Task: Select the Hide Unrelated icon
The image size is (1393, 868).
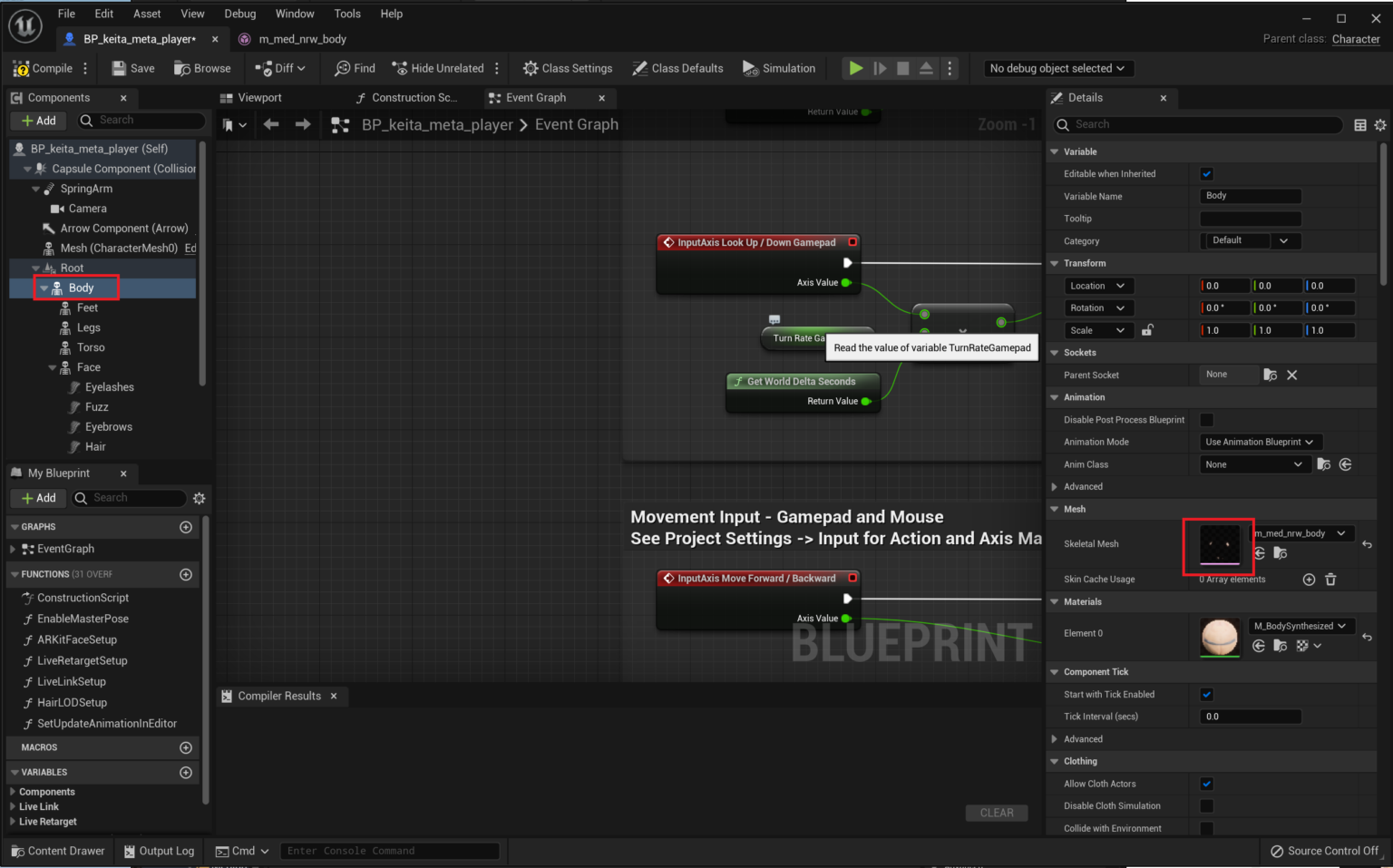Action: 400,67
